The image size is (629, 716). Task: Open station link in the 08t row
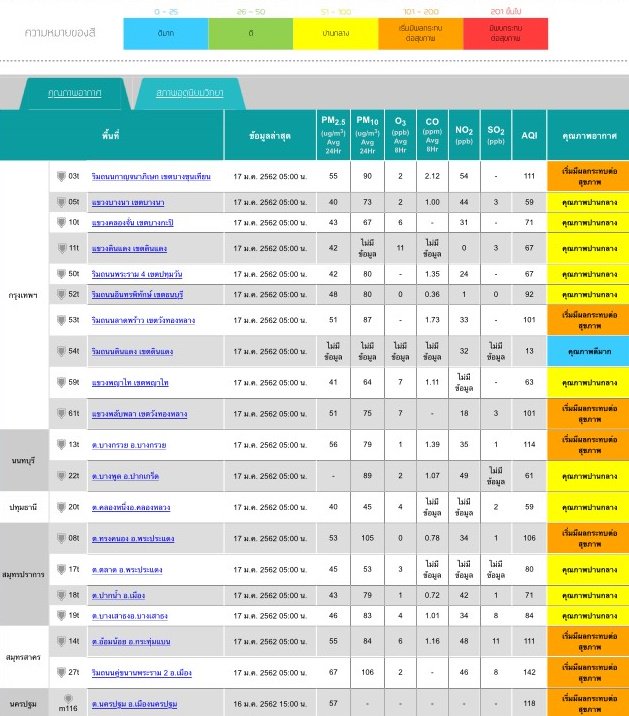pyautogui.click(x=133, y=539)
